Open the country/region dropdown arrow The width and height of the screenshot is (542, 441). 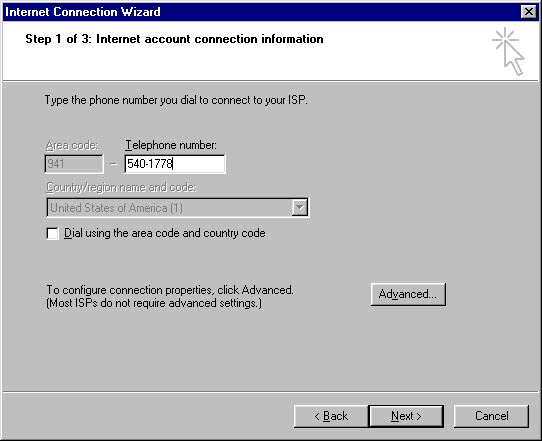pyautogui.click(x=299, y=207)
